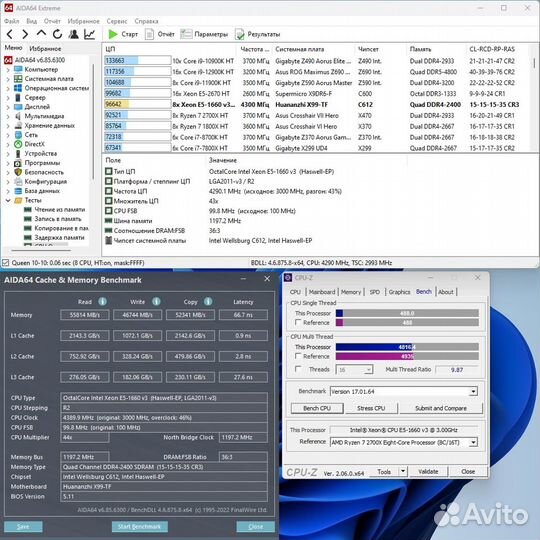The width and height of the screenshot is (540, 540).
Task: Click Start Benchmark in AIDA64 benchmark window
Action: (139, 526)
